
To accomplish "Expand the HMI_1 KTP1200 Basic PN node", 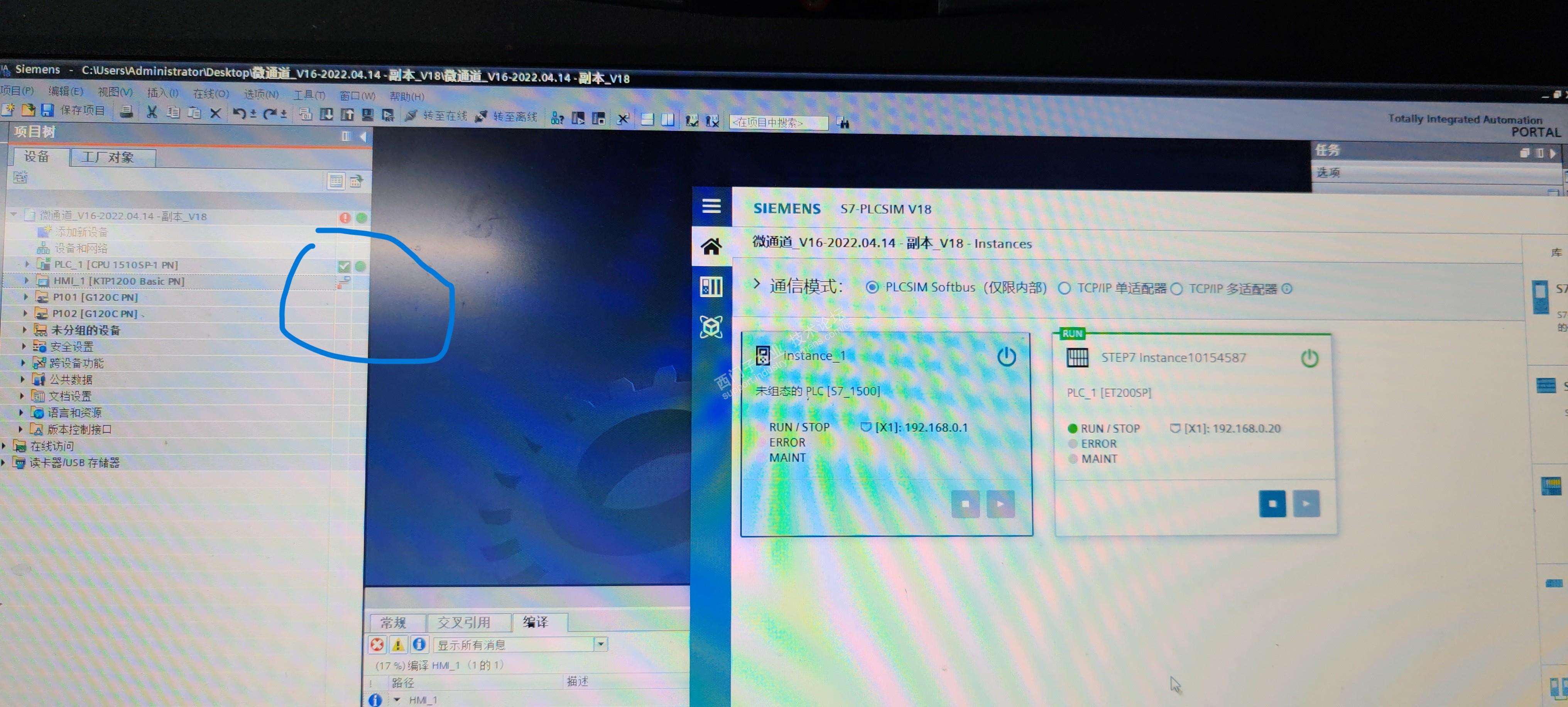I will pyautogui.click(x=26, y=281).
